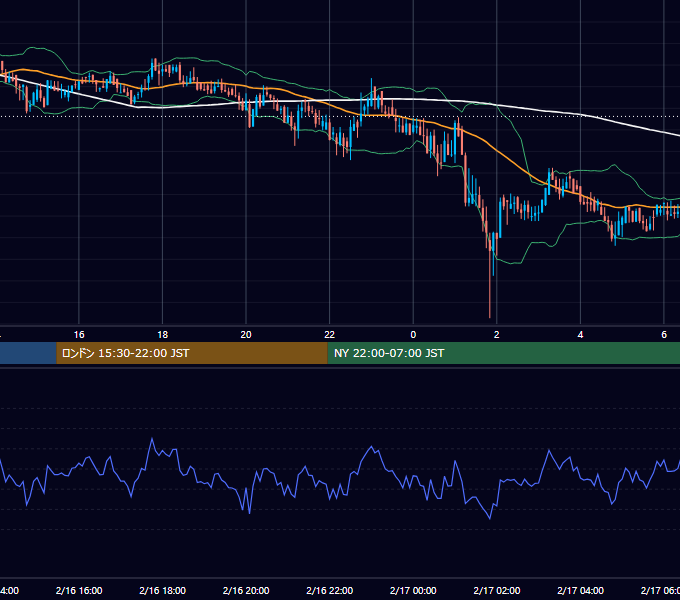Click the 2/17 02:00 time label
The image size is (680, 600).
click(497, 590)
